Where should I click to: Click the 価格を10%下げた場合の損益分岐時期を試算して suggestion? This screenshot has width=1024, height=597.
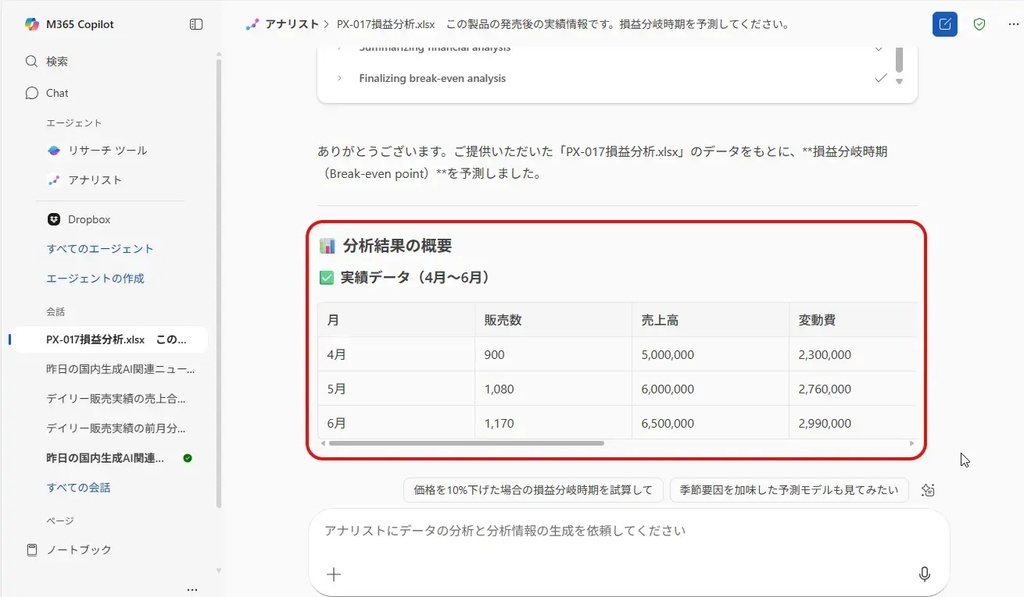[x=533, y=490]
